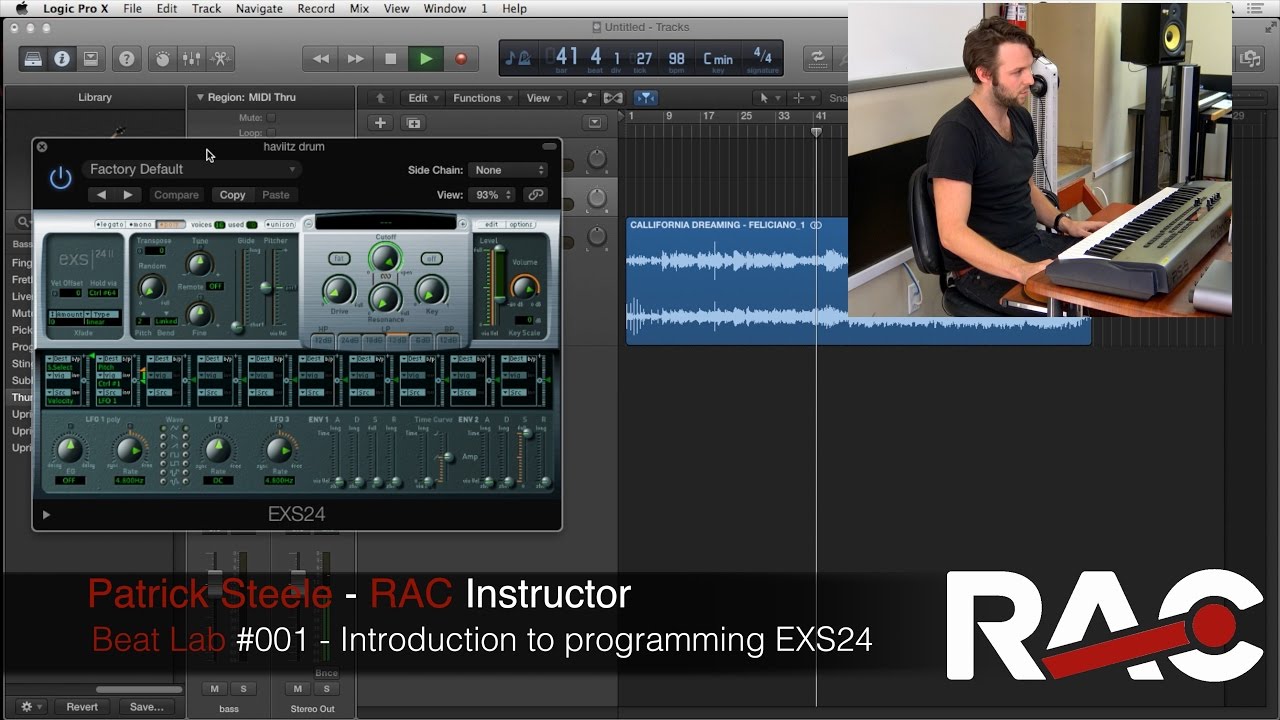Click the EXS24 Volume knob
The image size is (1280, 720).
[524, 289]
